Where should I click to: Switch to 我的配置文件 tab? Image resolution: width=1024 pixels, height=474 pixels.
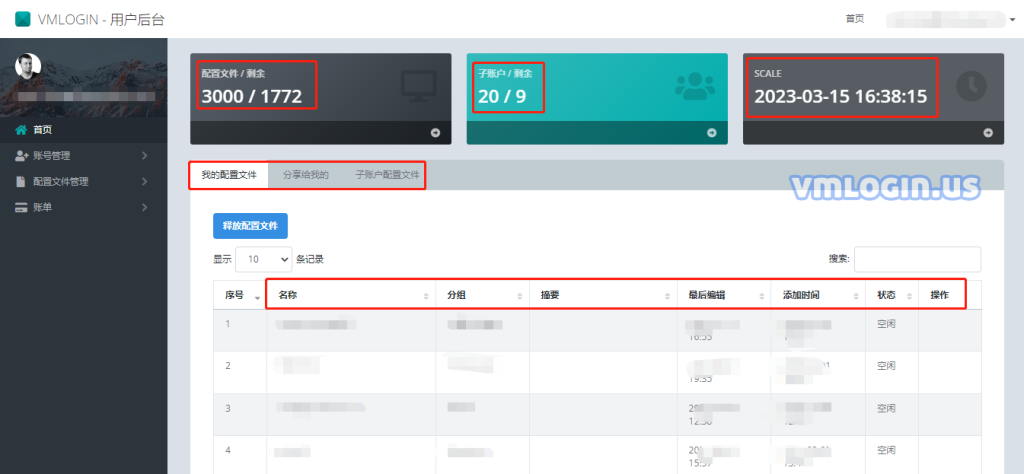point(229,175)
